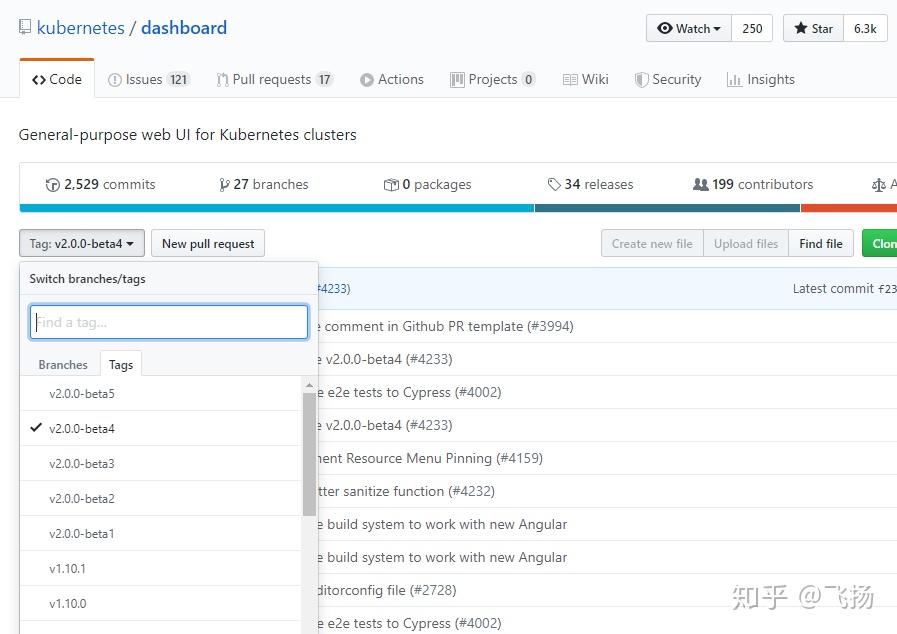Click New pull request button

click(208, 244)
